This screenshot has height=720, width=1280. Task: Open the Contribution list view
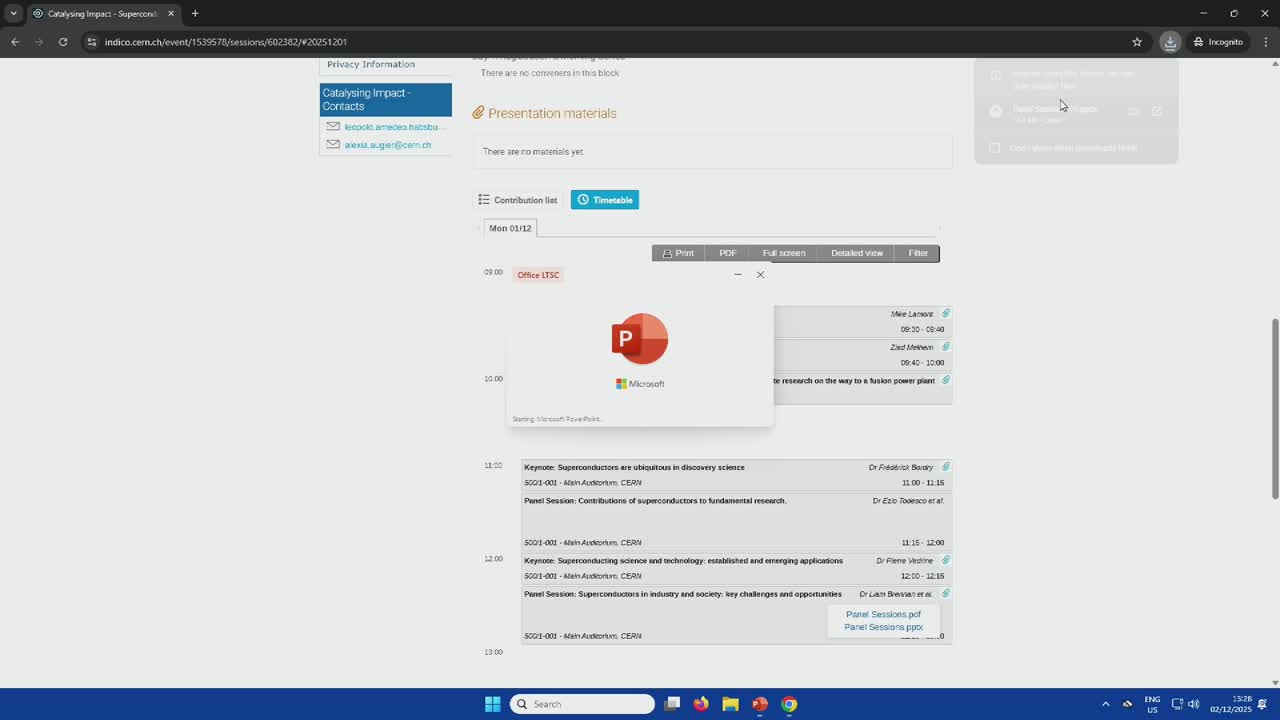(x=517, y=200)
